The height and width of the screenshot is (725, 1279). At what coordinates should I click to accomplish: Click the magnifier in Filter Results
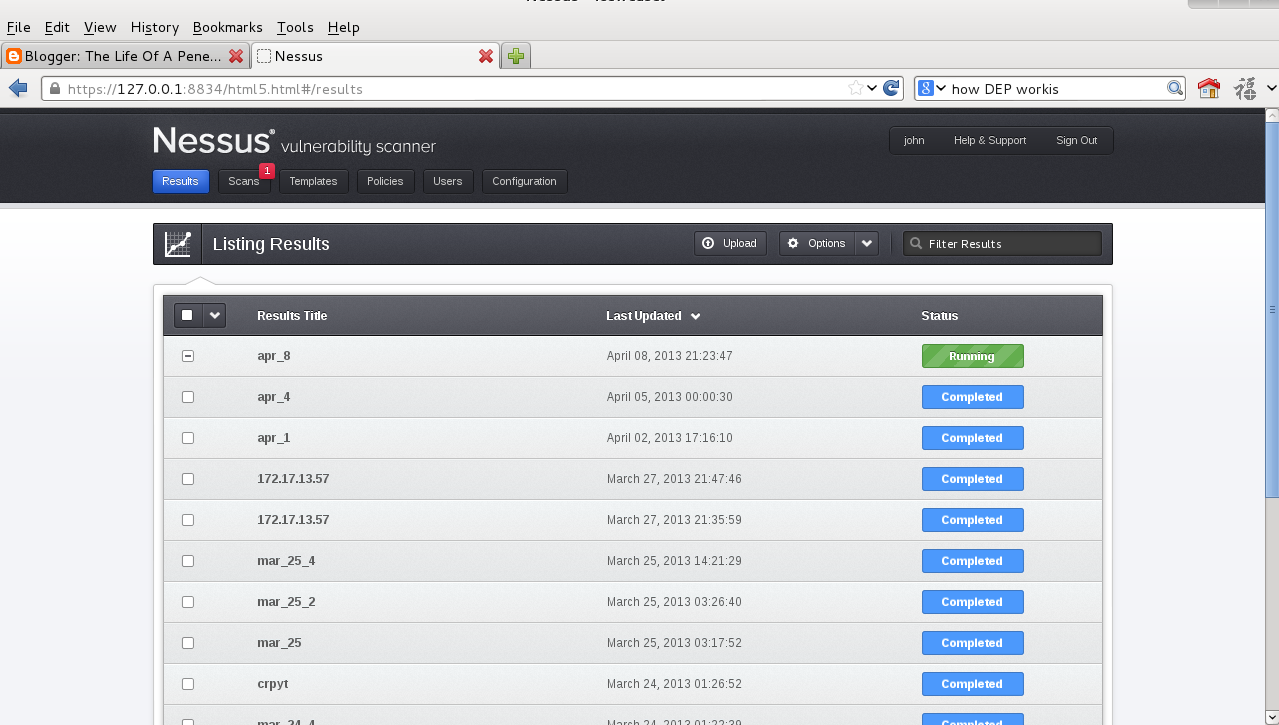(x=916, y=243)
